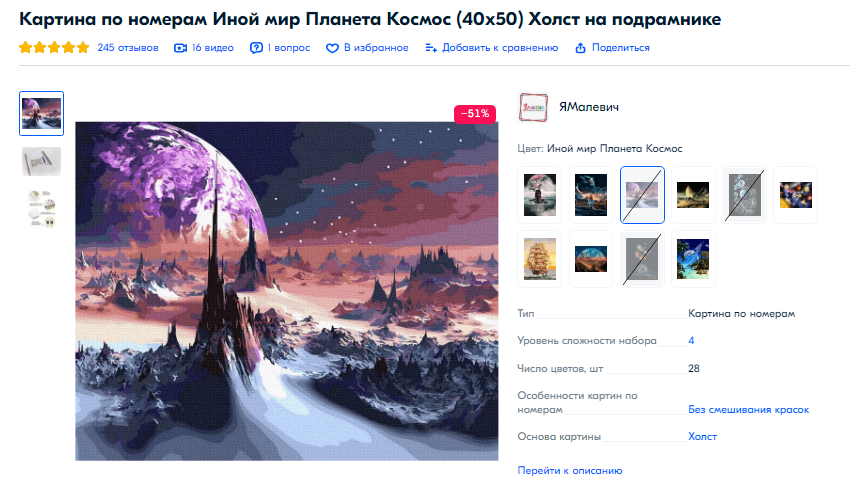Select the third thumbnail showing kit contents

[42, 208]
